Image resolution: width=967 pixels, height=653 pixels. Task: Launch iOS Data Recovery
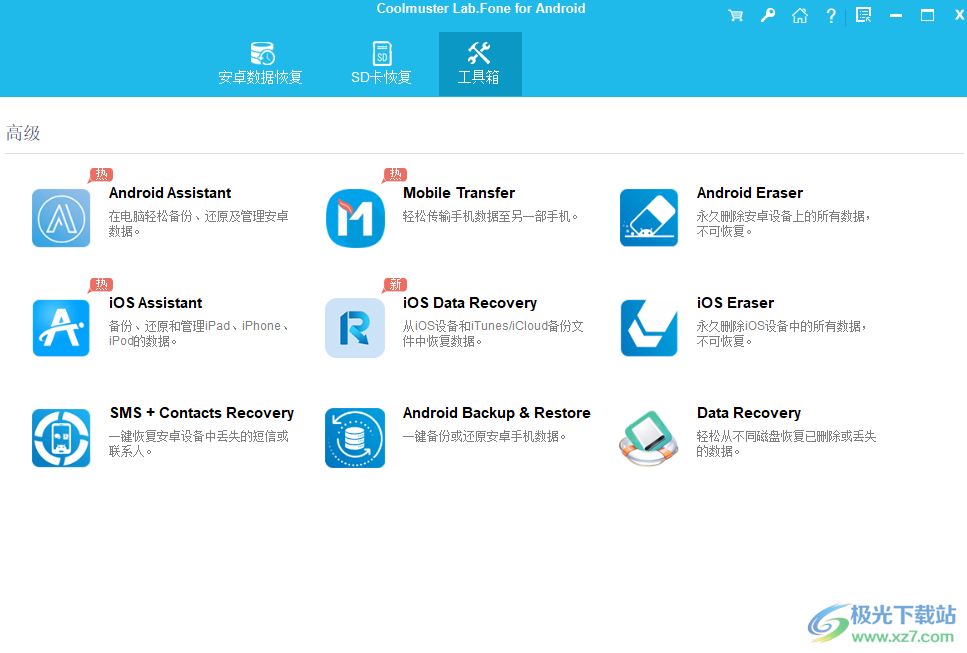pyautogui.click(x=355, y=327)
